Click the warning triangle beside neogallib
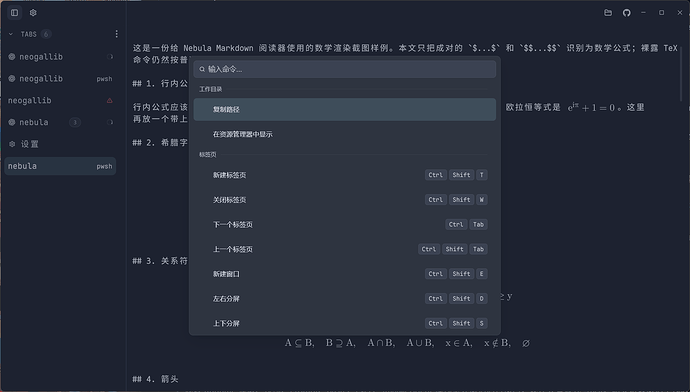This screenshot has width=690, height=392. pyautogui.click(x=110, y=101)
